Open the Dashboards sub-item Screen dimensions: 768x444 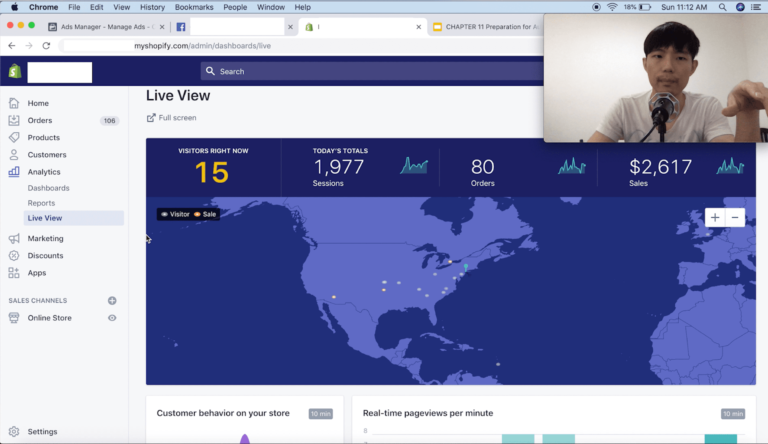click(x=48, y=188)
